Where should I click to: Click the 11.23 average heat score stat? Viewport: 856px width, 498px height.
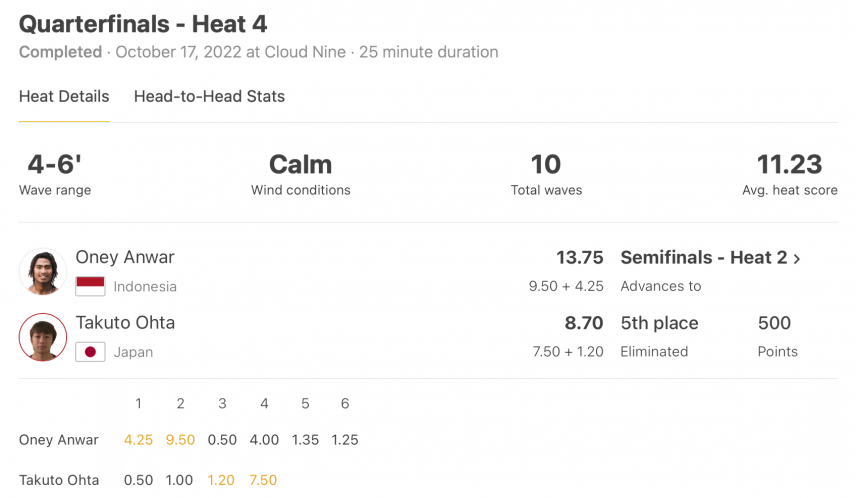coord(789,164)
